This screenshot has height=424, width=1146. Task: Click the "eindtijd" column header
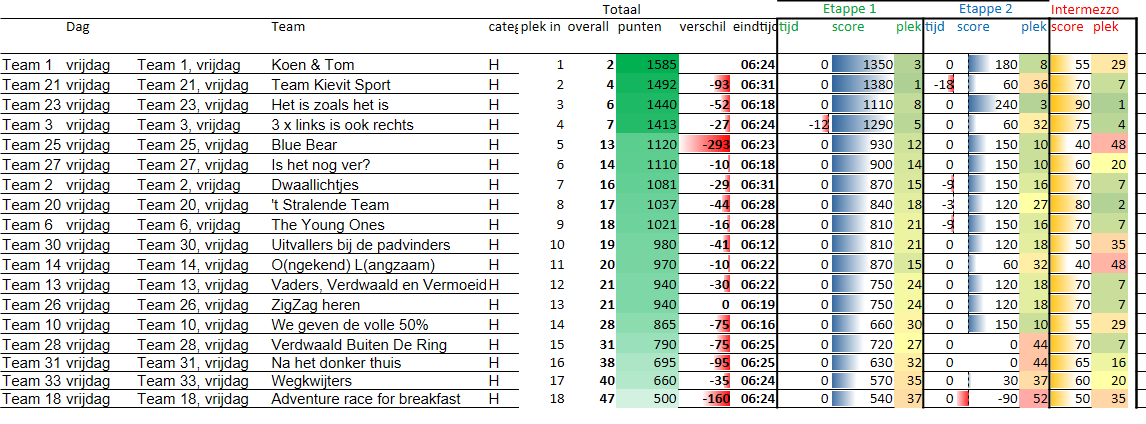pos(755,27)
